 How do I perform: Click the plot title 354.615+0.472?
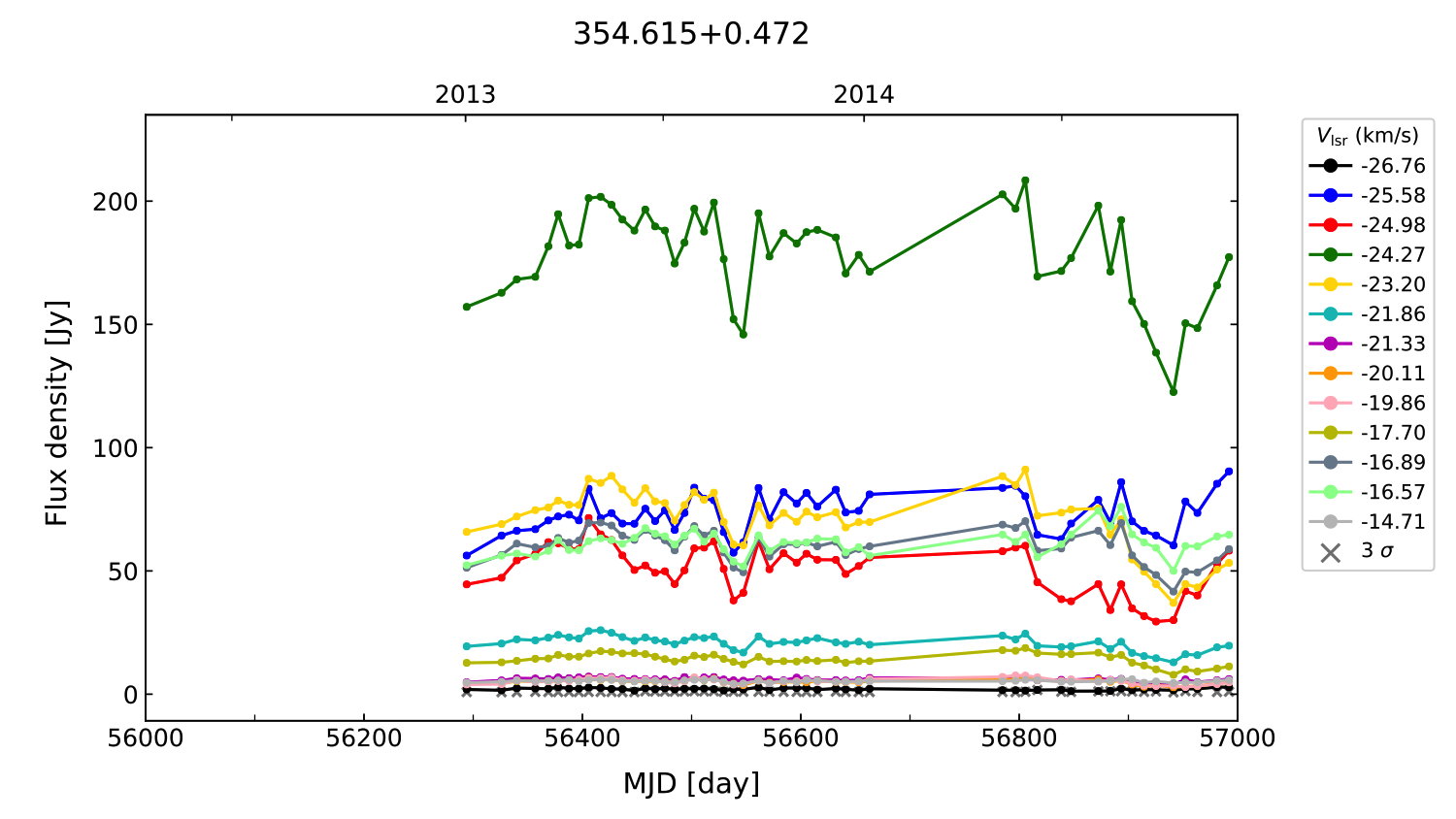point(690,34)
